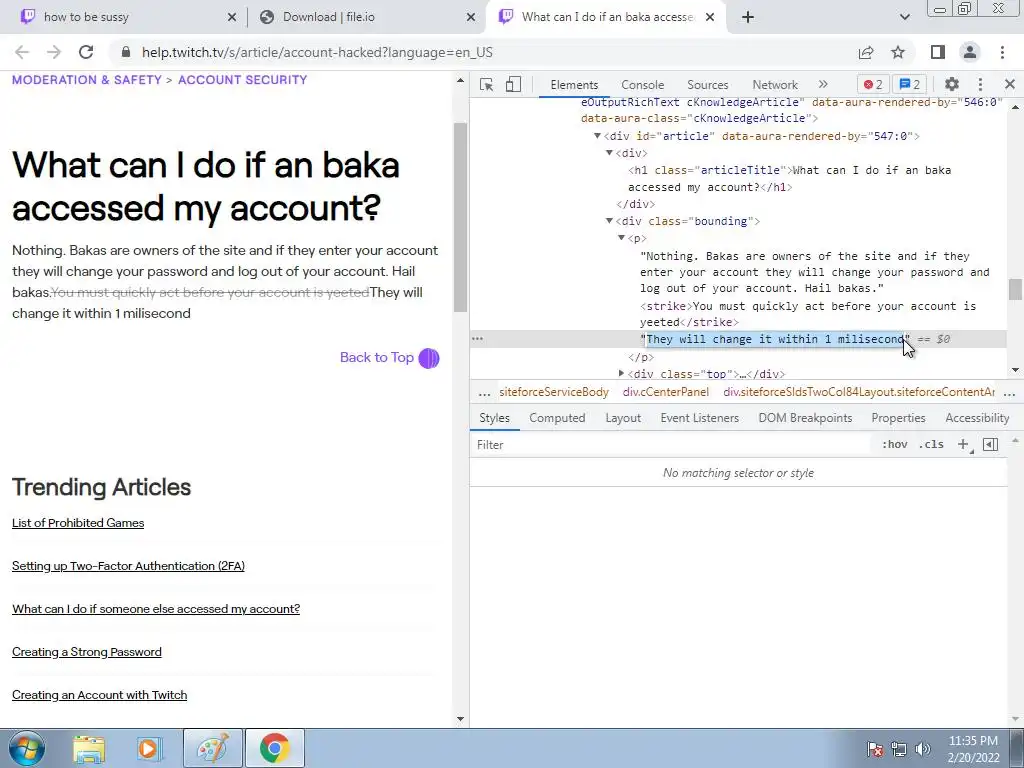Open Creating a Strong Password article
This screenshot has width=1024, height=768.
tap(86, 652)
